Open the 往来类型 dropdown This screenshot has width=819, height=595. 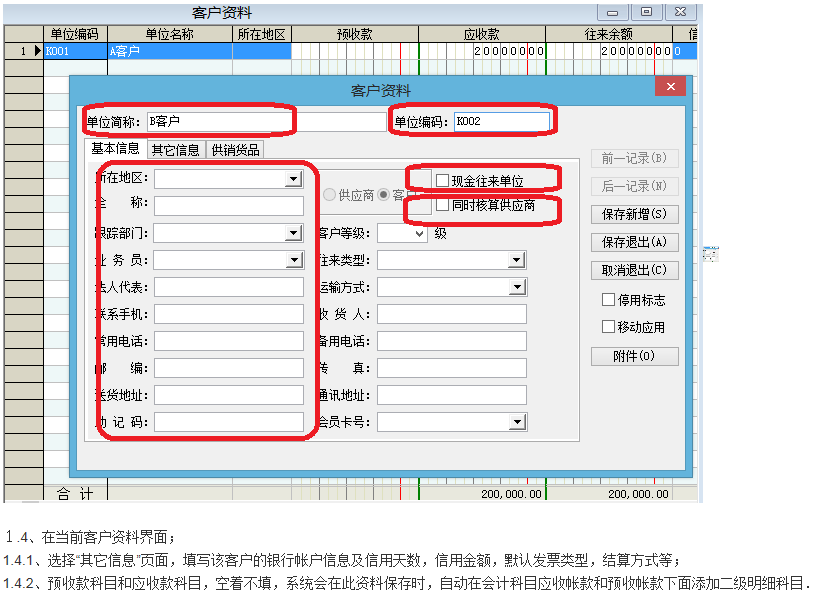point(517,260)
